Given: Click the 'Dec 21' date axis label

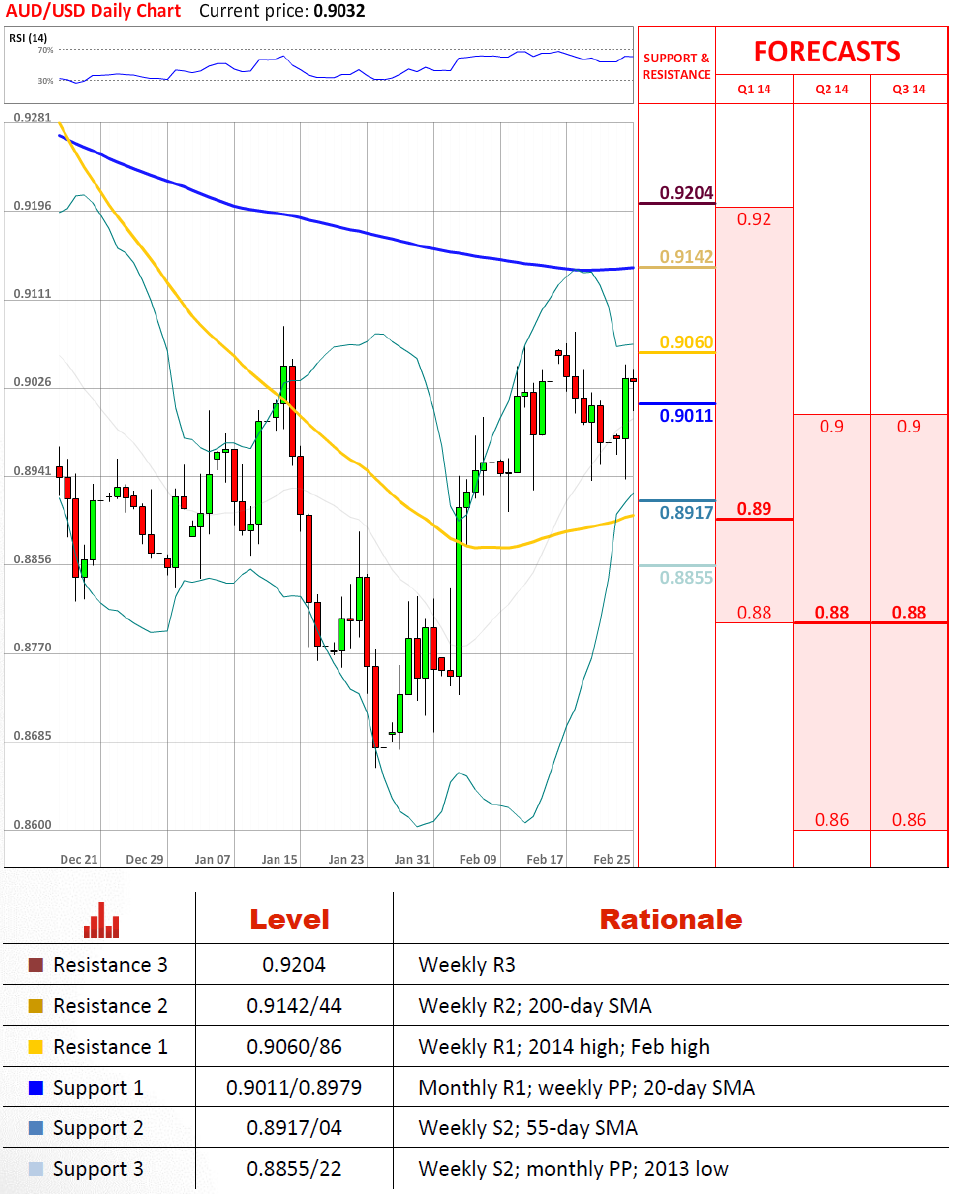Looking at the screenshot, I should point(79,860).
